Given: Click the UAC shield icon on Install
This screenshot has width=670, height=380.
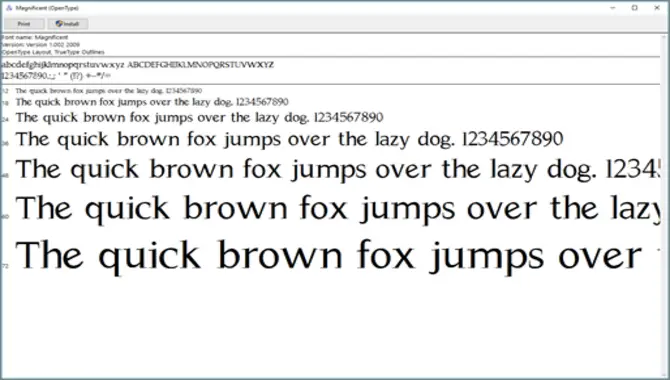Looking at the screenshot, I should tap(59, 24).
